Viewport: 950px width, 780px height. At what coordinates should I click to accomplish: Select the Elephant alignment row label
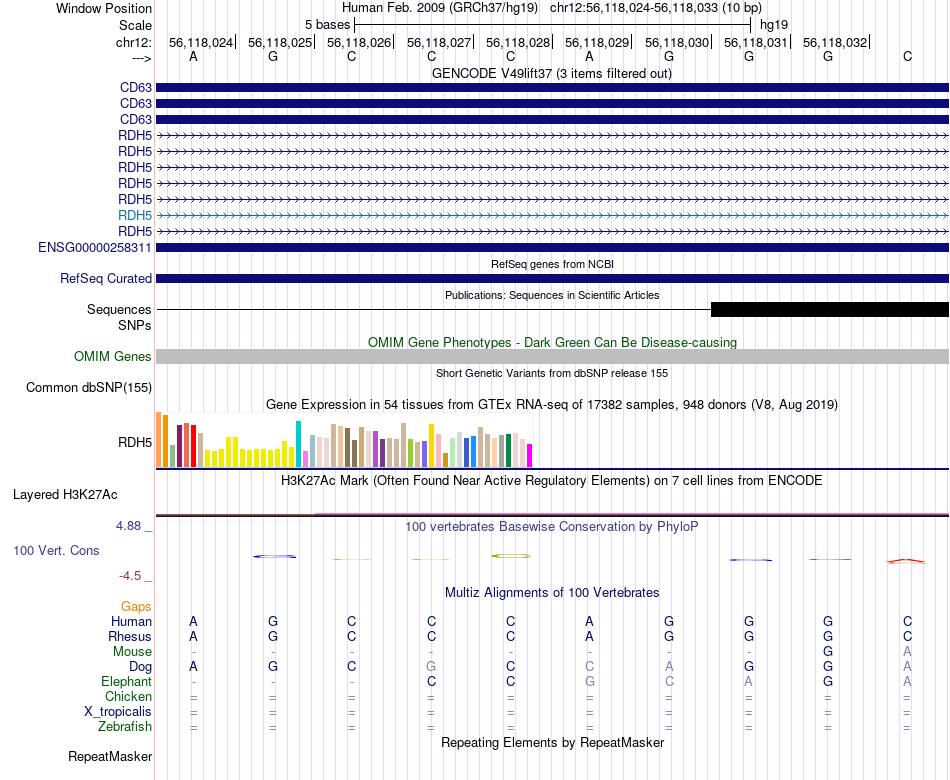pyautogui.click(x=126, y=681)
